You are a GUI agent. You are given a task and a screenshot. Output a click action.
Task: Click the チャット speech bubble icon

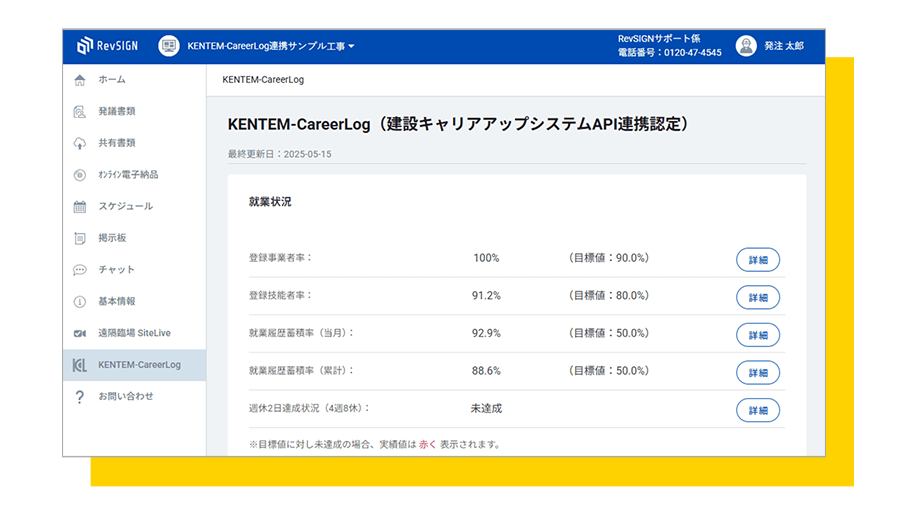[80, 270]
